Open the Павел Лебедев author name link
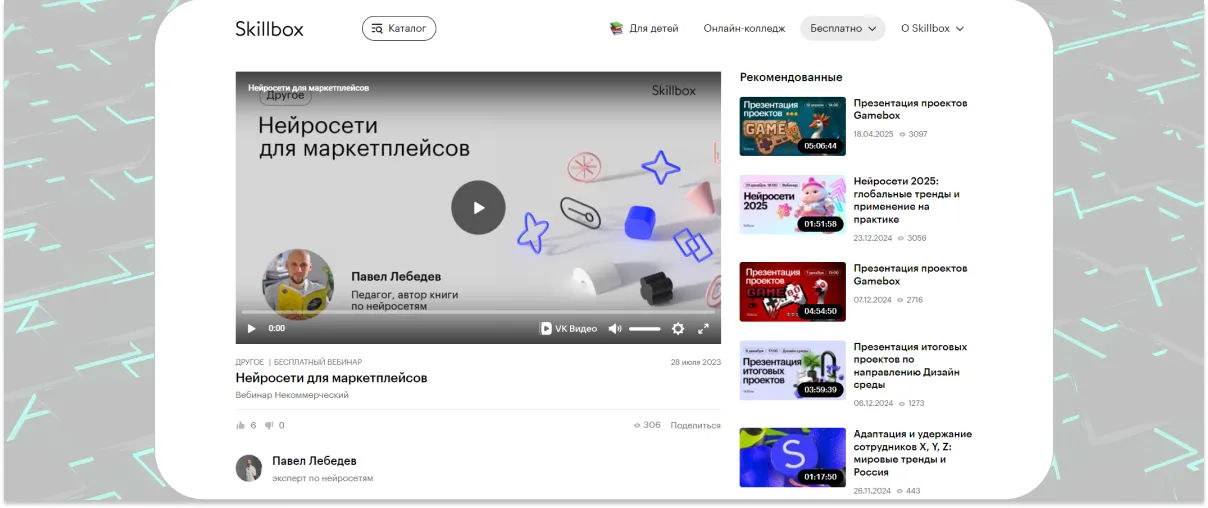The height and width of the screenshot is (508, 1208). (x=314, y=461)
